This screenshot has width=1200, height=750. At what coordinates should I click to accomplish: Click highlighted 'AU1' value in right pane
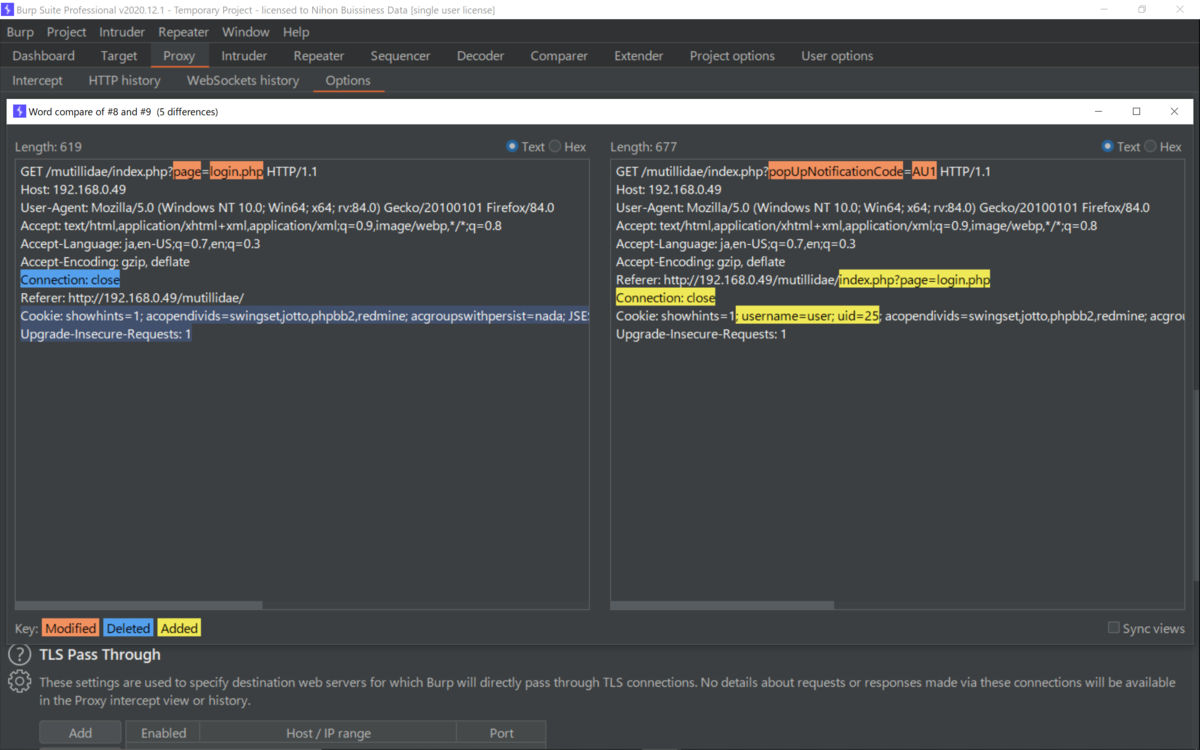[924, 172]
